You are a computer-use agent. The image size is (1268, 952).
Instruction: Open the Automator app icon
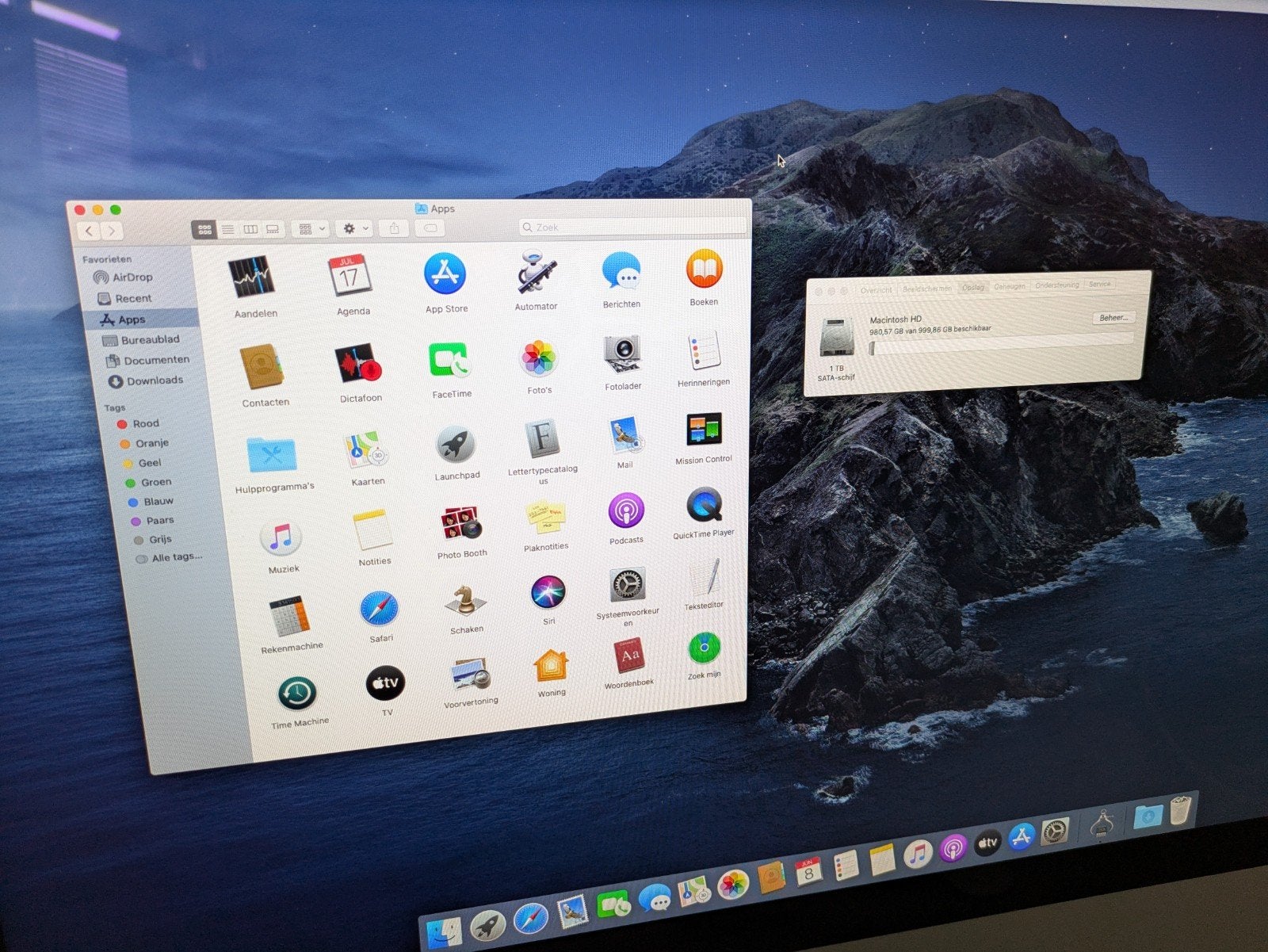click(537, 273)
